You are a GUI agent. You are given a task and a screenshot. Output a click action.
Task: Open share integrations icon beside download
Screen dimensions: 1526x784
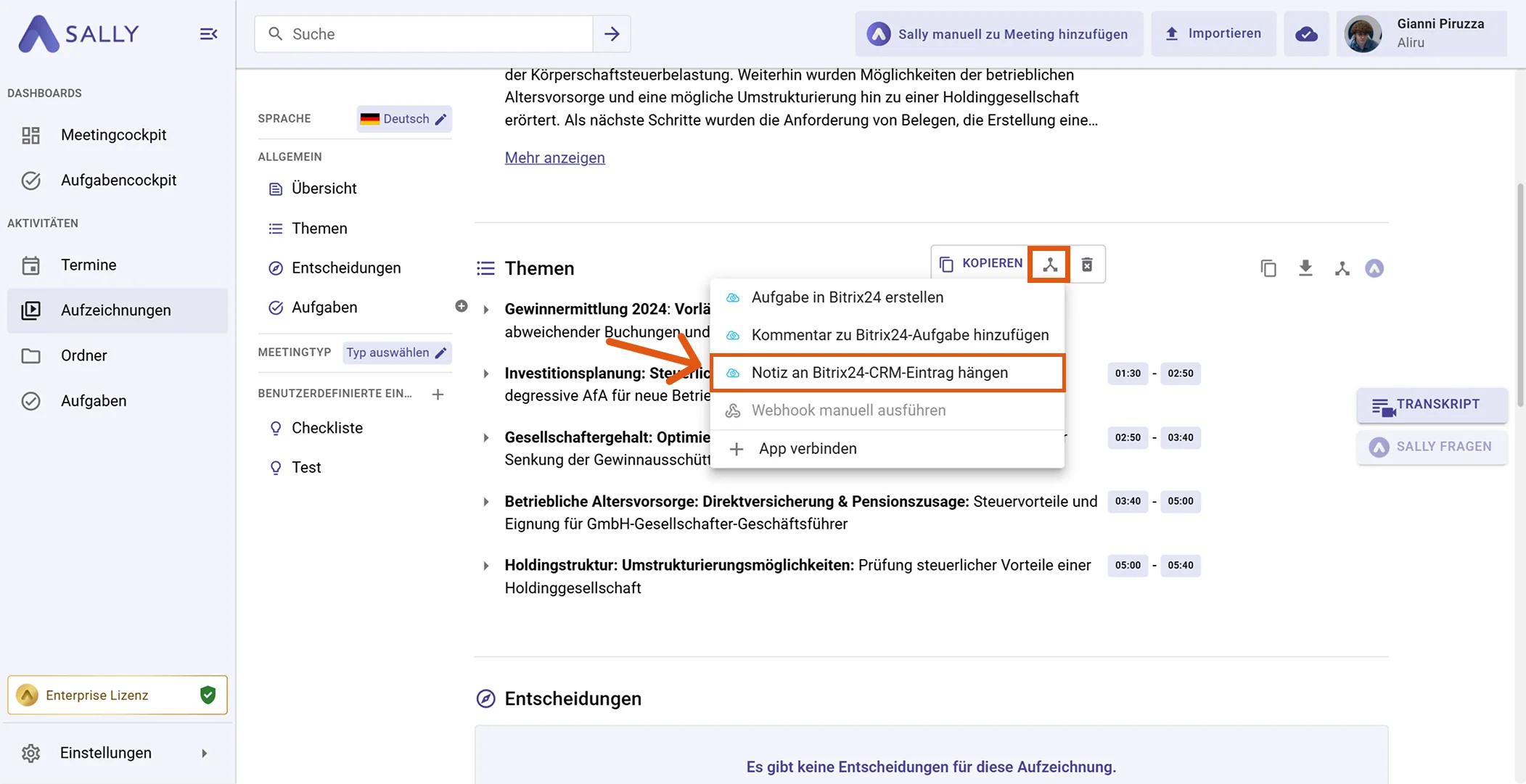point(1342,268)
